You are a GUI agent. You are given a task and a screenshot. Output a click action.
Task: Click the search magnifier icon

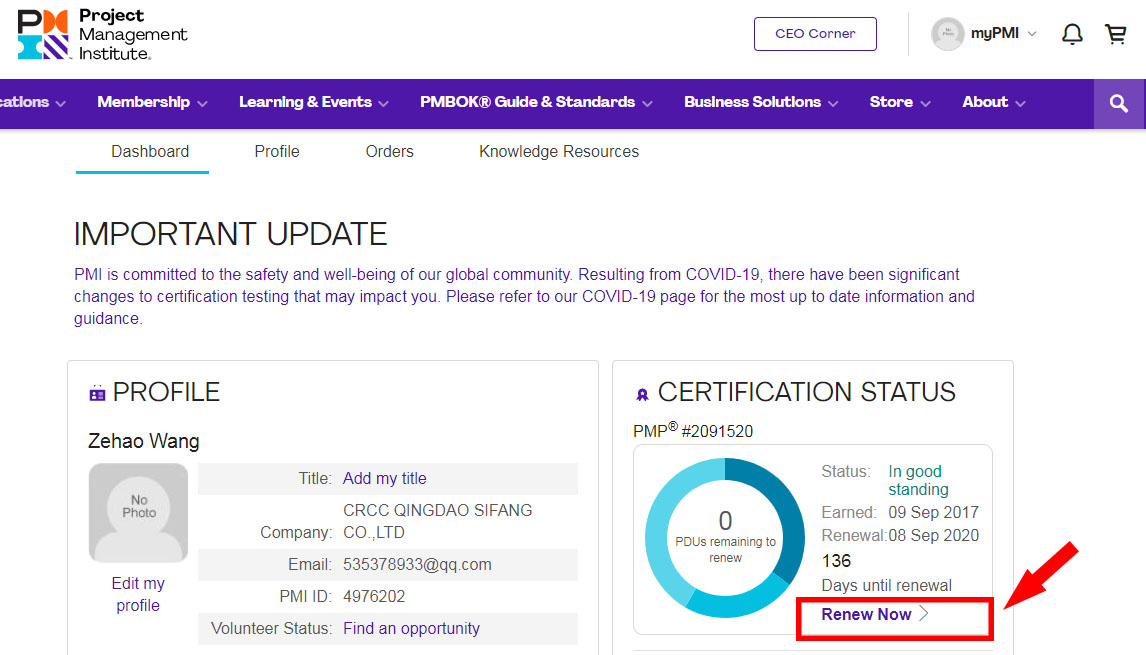1119,103
